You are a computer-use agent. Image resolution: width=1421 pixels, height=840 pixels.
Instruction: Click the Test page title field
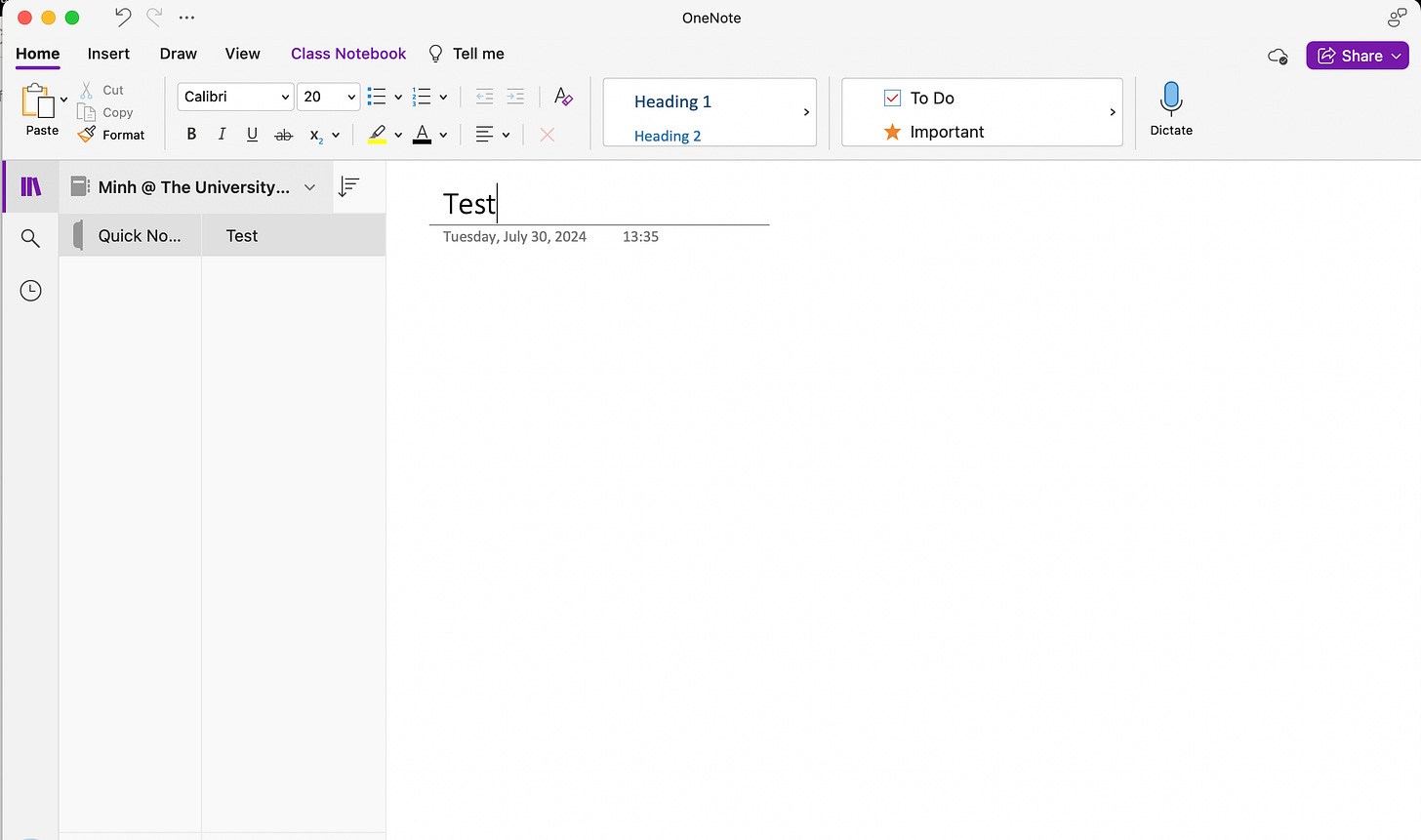599,203
